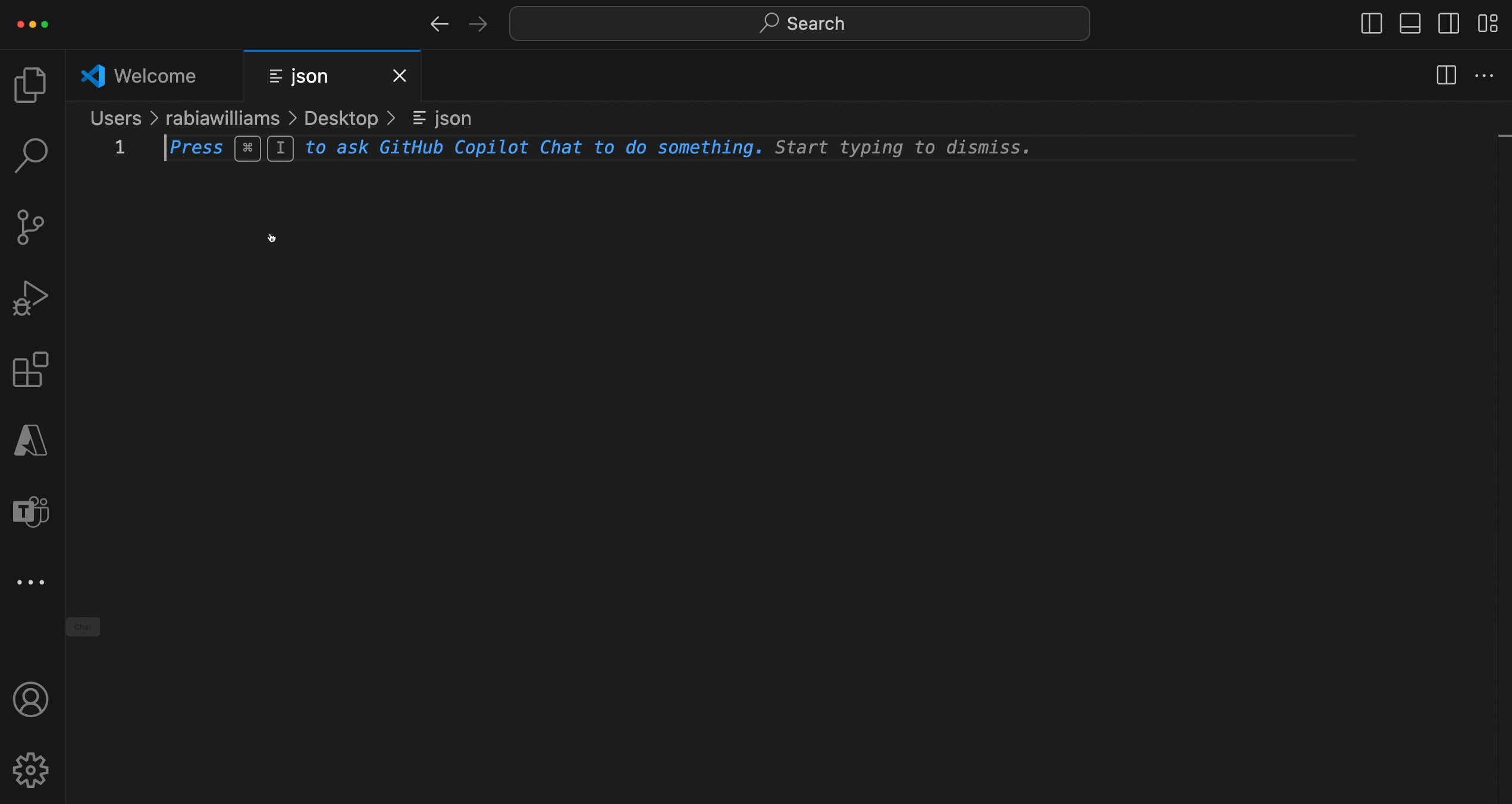Open editor More Actions menu
Image resolution: width=1512 pixels, height=804 pixels.
(x=1484, y=76)
